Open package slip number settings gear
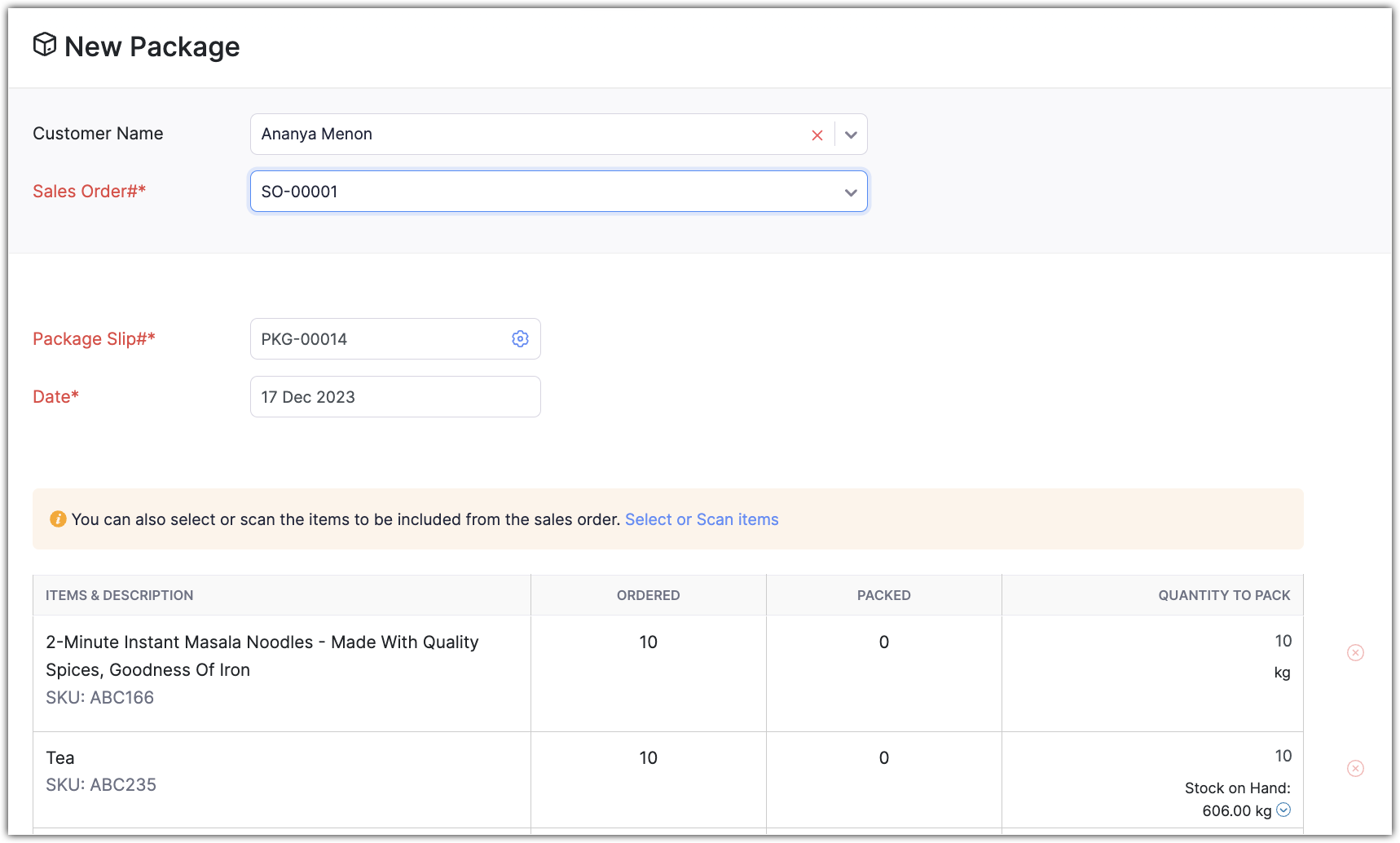This screenshot has width=1400, height=843. click(x=520, y=339)
